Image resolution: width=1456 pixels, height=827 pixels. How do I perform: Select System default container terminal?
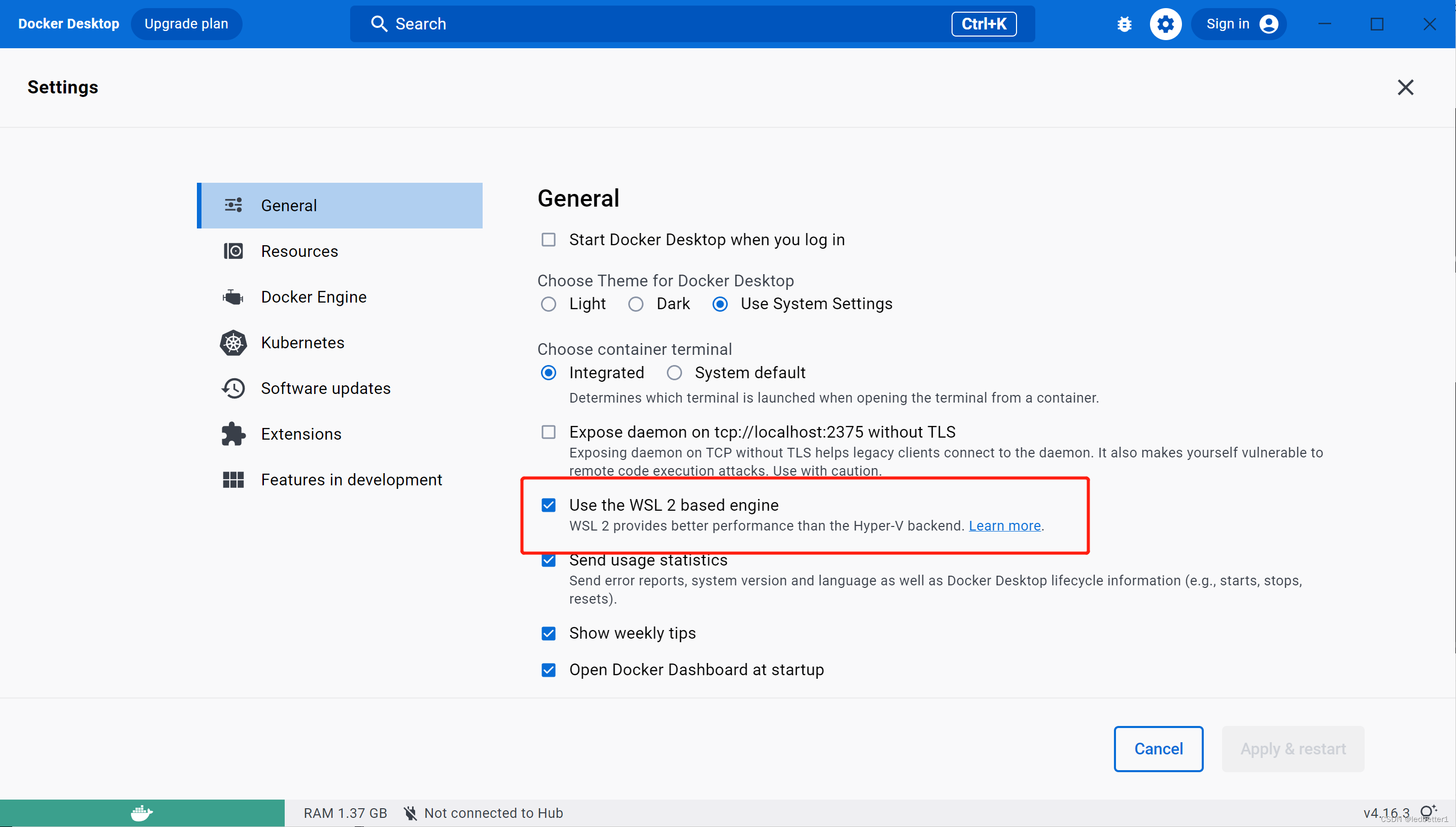(x=674, y=372)
